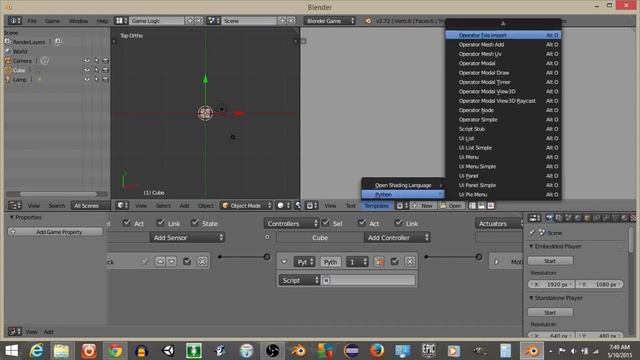Open Script mode dropdown
The width and height of the screenshot is (640, 360).
299,280
